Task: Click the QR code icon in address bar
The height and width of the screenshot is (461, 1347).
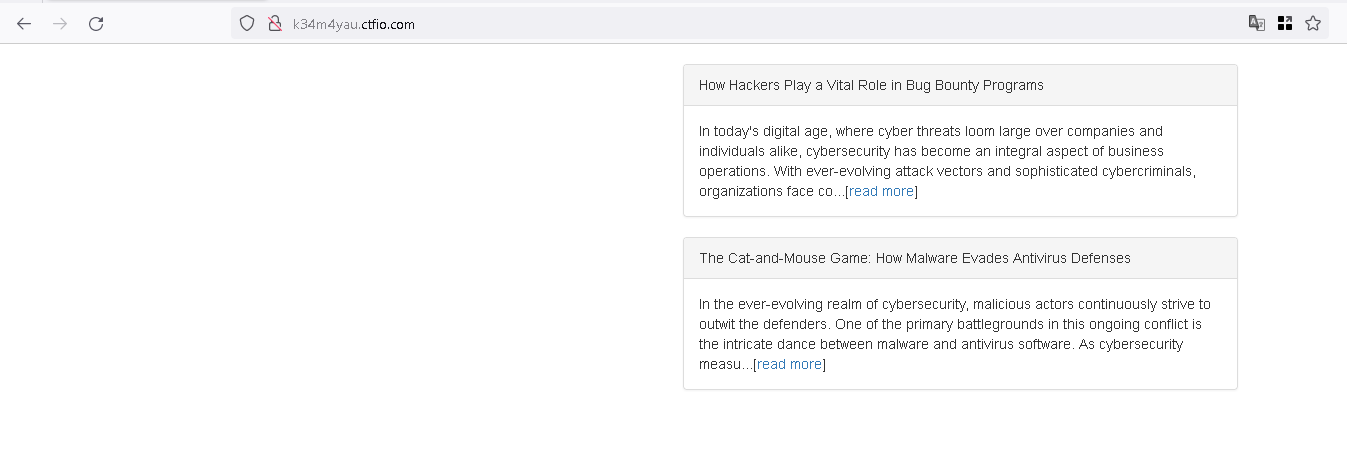Action: click(1285, 23)
